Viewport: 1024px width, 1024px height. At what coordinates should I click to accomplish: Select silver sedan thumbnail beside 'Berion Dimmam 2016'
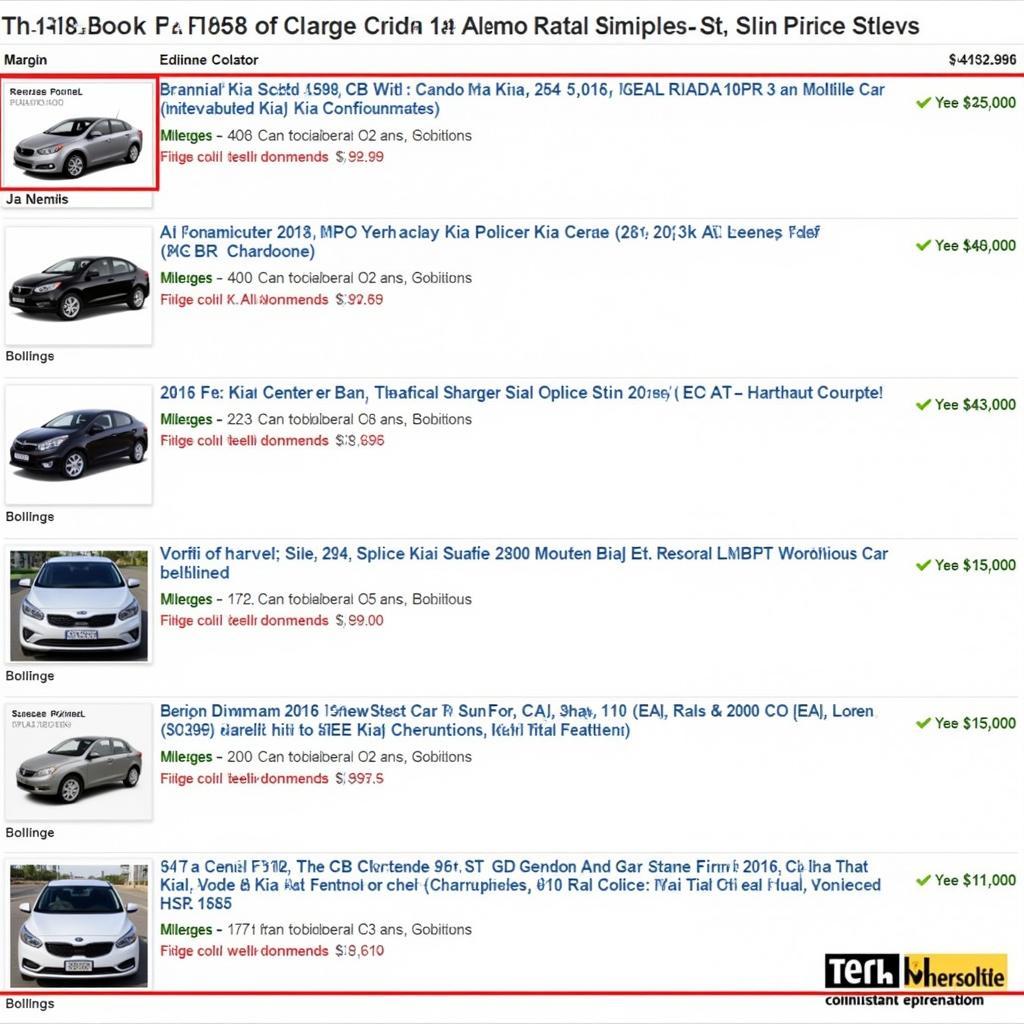click(x=79, y=762)
